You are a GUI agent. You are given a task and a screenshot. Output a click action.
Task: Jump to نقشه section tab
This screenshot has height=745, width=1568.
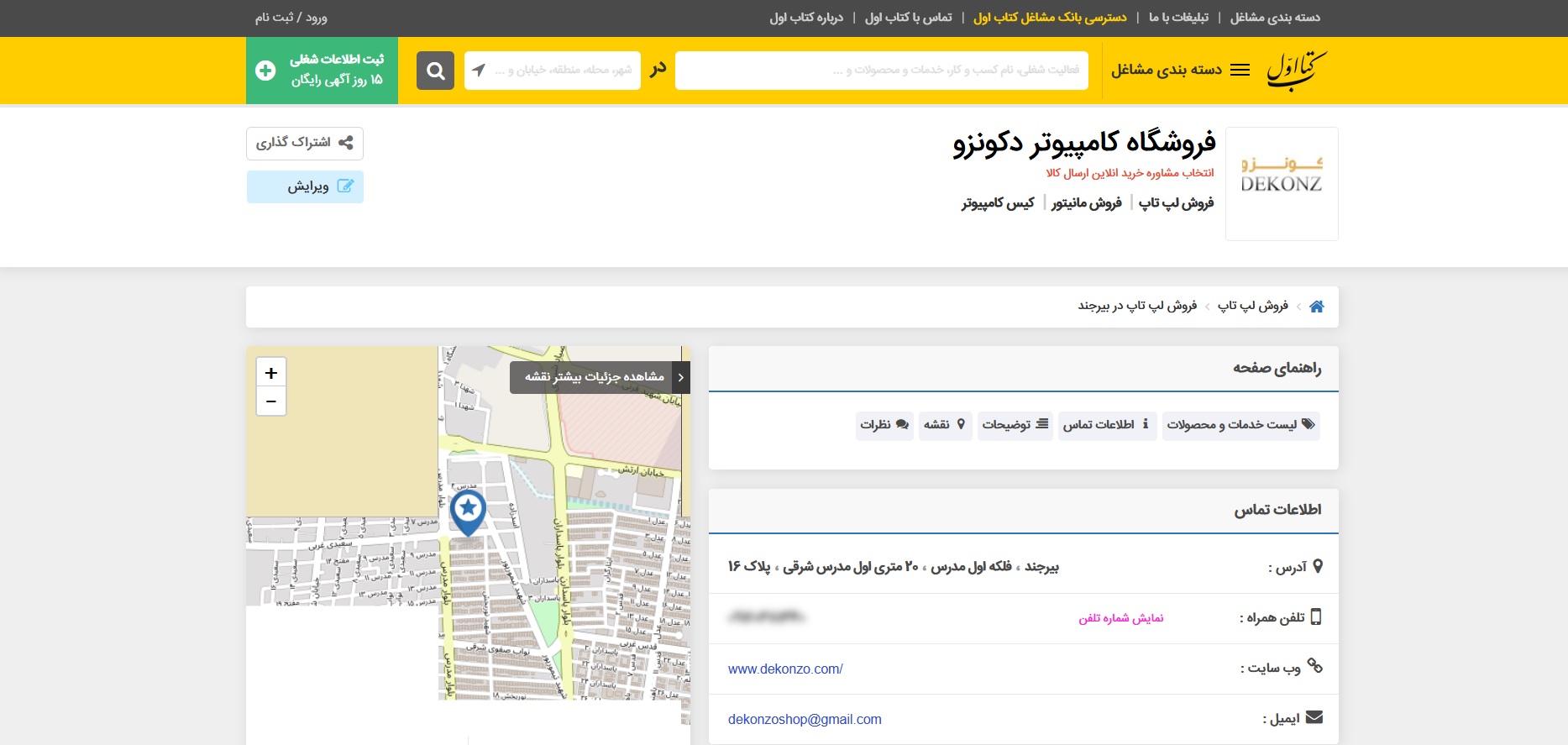point(945,425)
